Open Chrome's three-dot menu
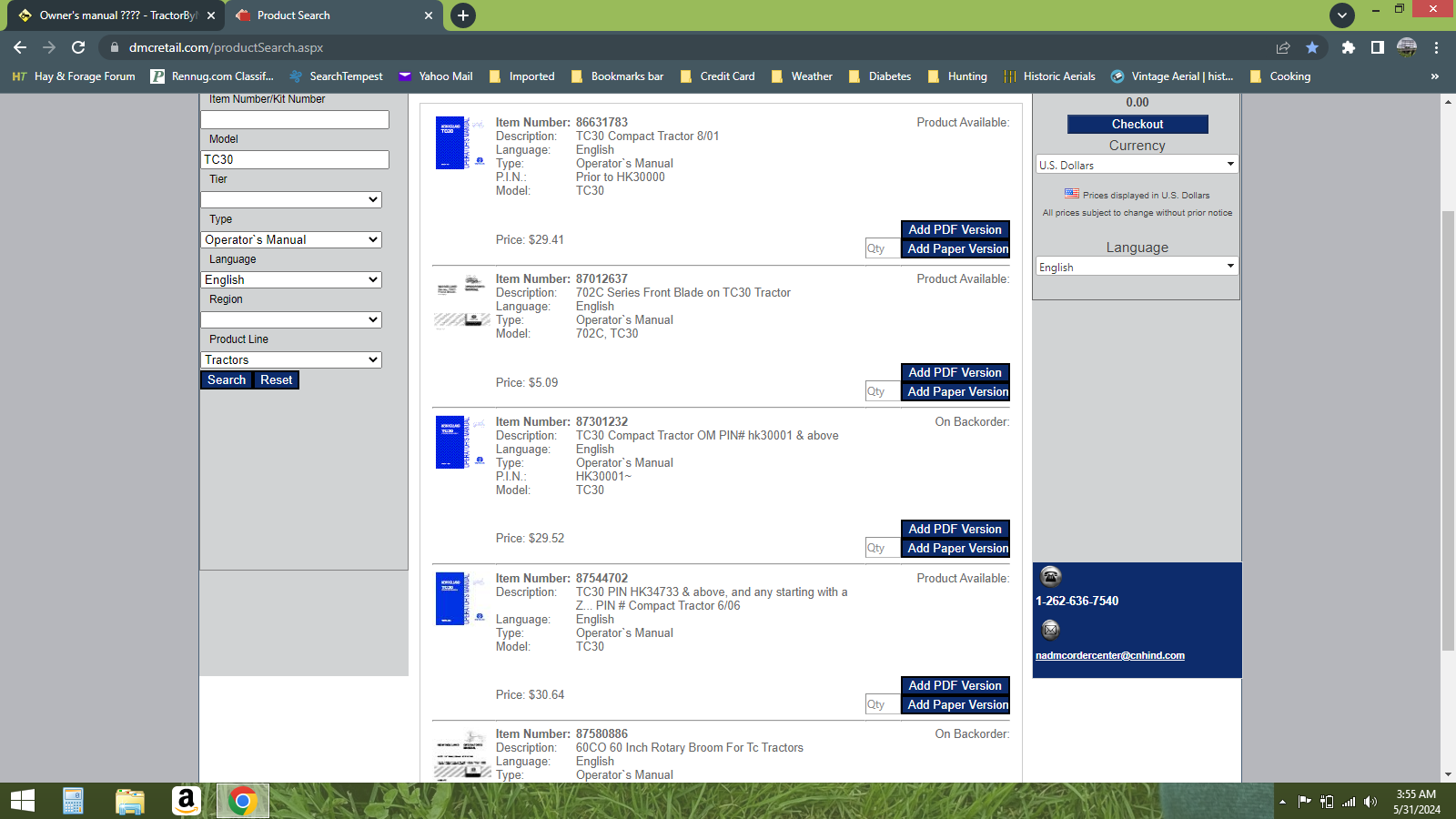The image size is (1456, 819). 1436,47
